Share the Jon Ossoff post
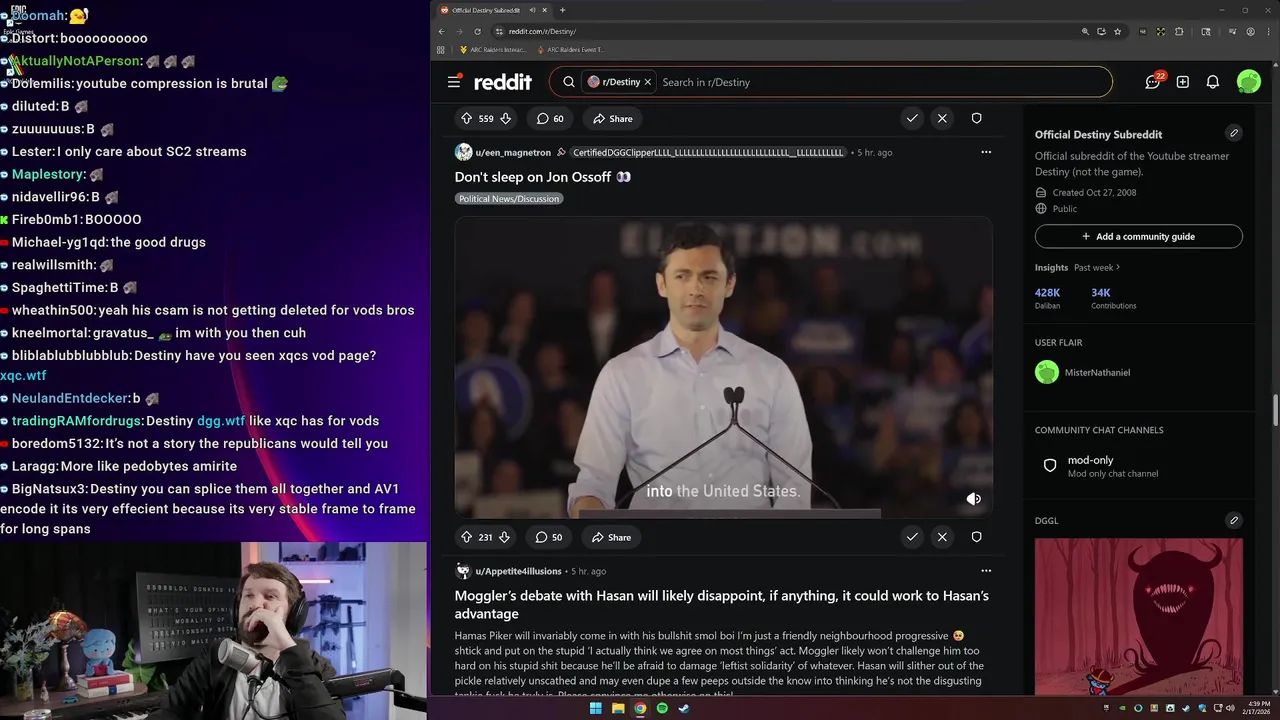Screen dimensions: 1280x720 (x=611, y=537)
